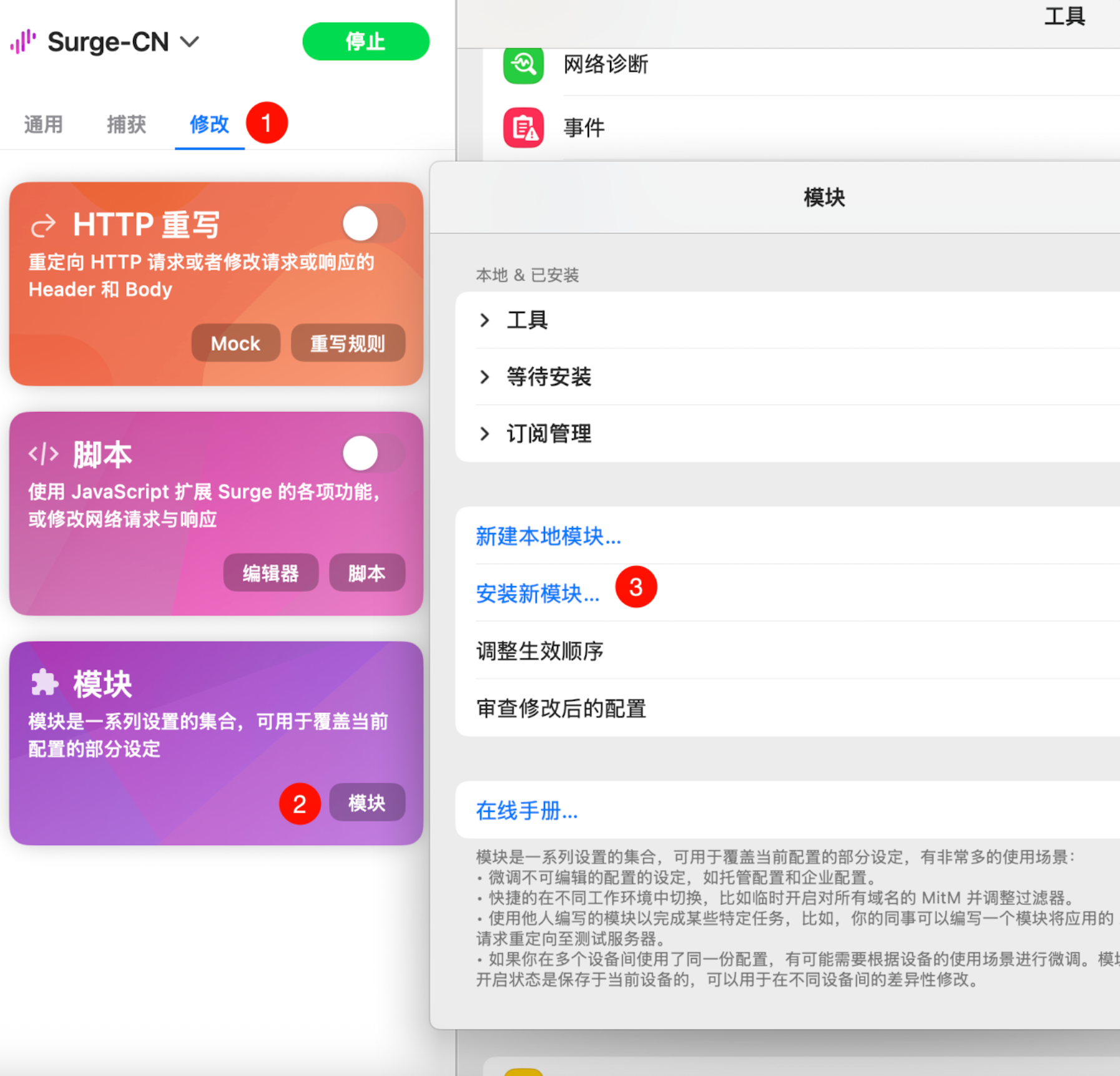Open the 事件 events icon
The height and width of the screenshot is (1076, 1120).
[x=523, y=127]
